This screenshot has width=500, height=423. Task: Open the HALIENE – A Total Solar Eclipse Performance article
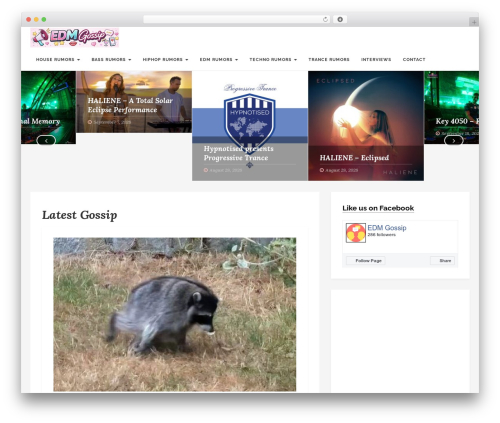point(130,105)
